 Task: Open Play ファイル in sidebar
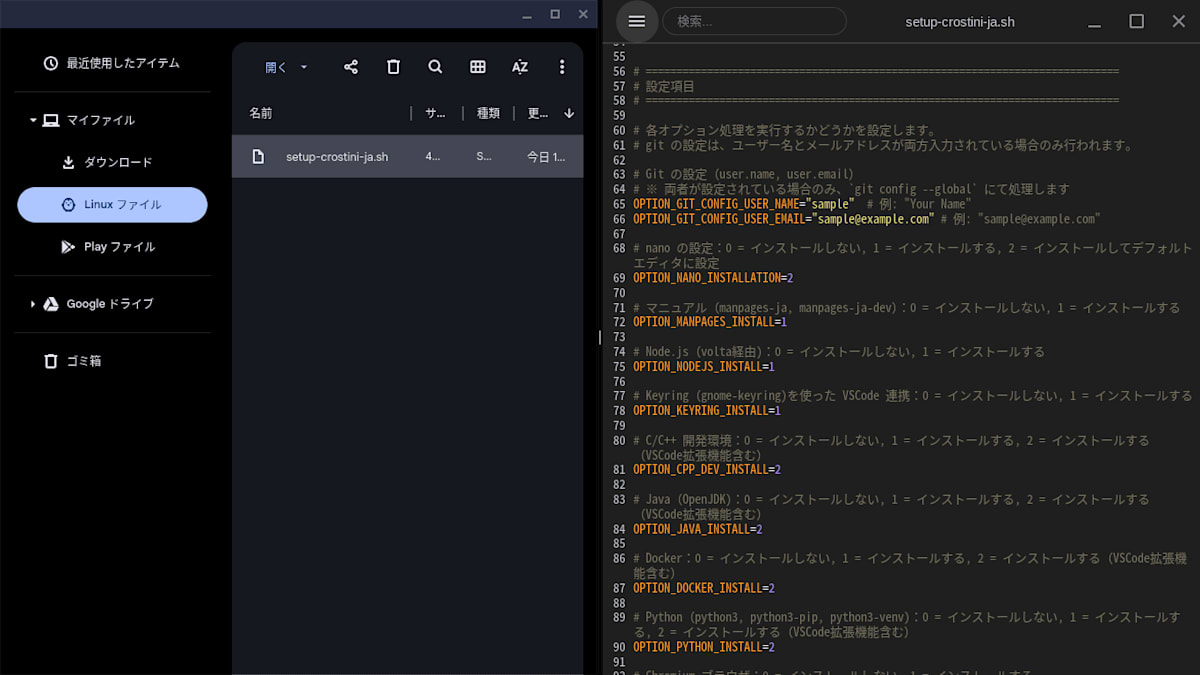[x=112, y=246]
